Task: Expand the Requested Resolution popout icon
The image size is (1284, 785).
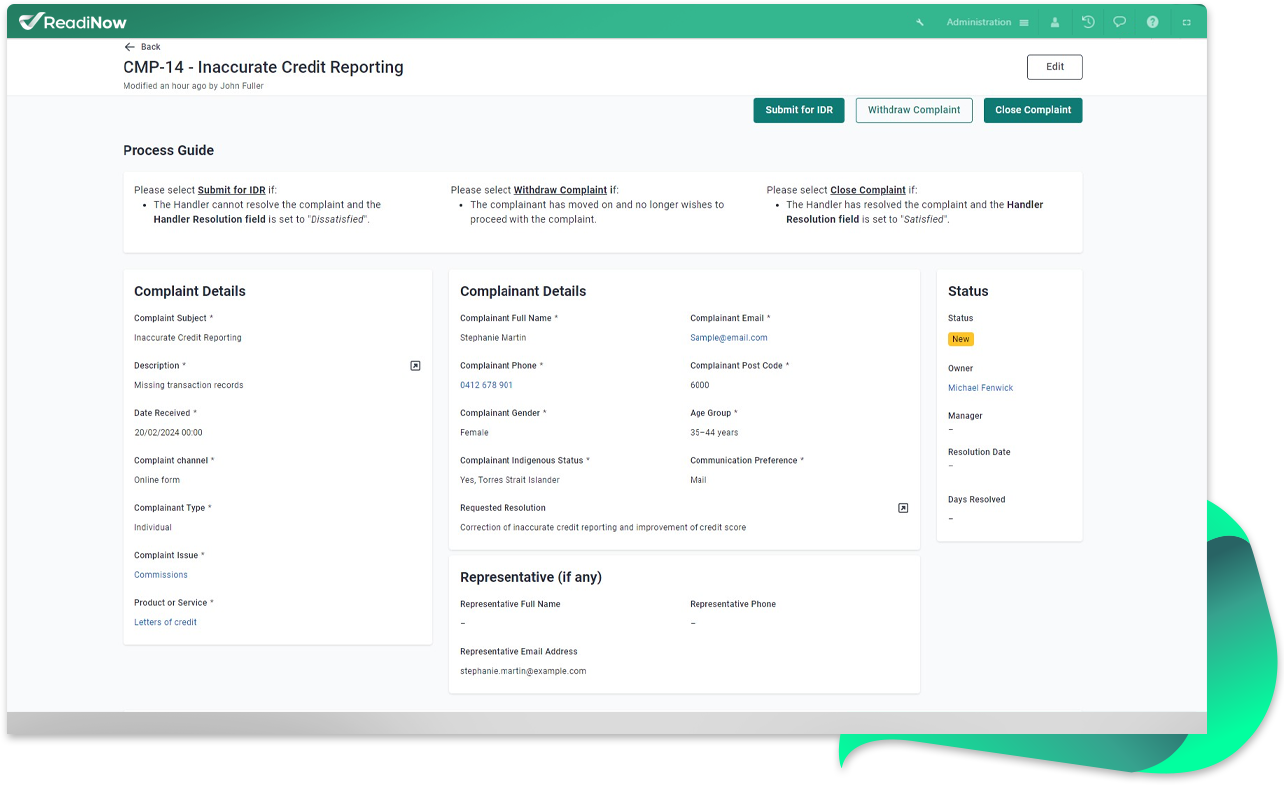Action: click(903, 508)
